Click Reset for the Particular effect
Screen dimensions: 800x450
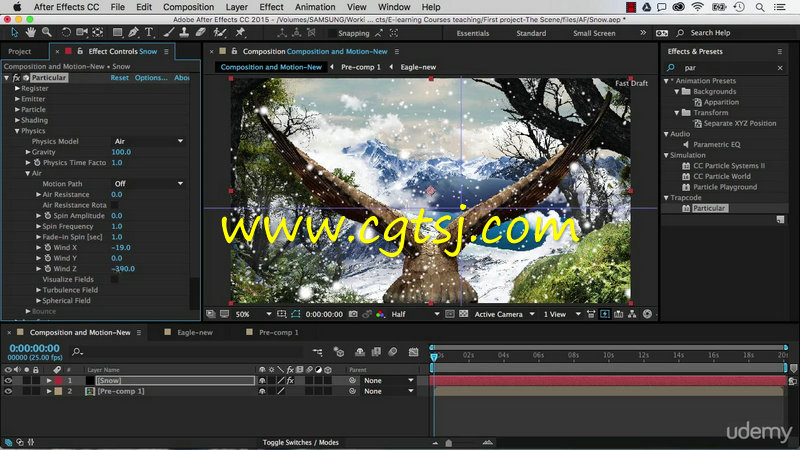[119, 78]
